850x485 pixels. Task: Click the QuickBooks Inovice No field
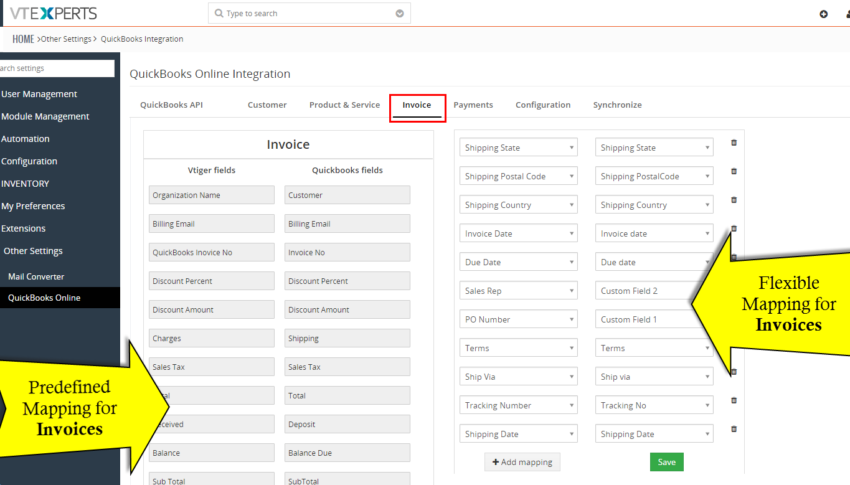coord(211,253)
